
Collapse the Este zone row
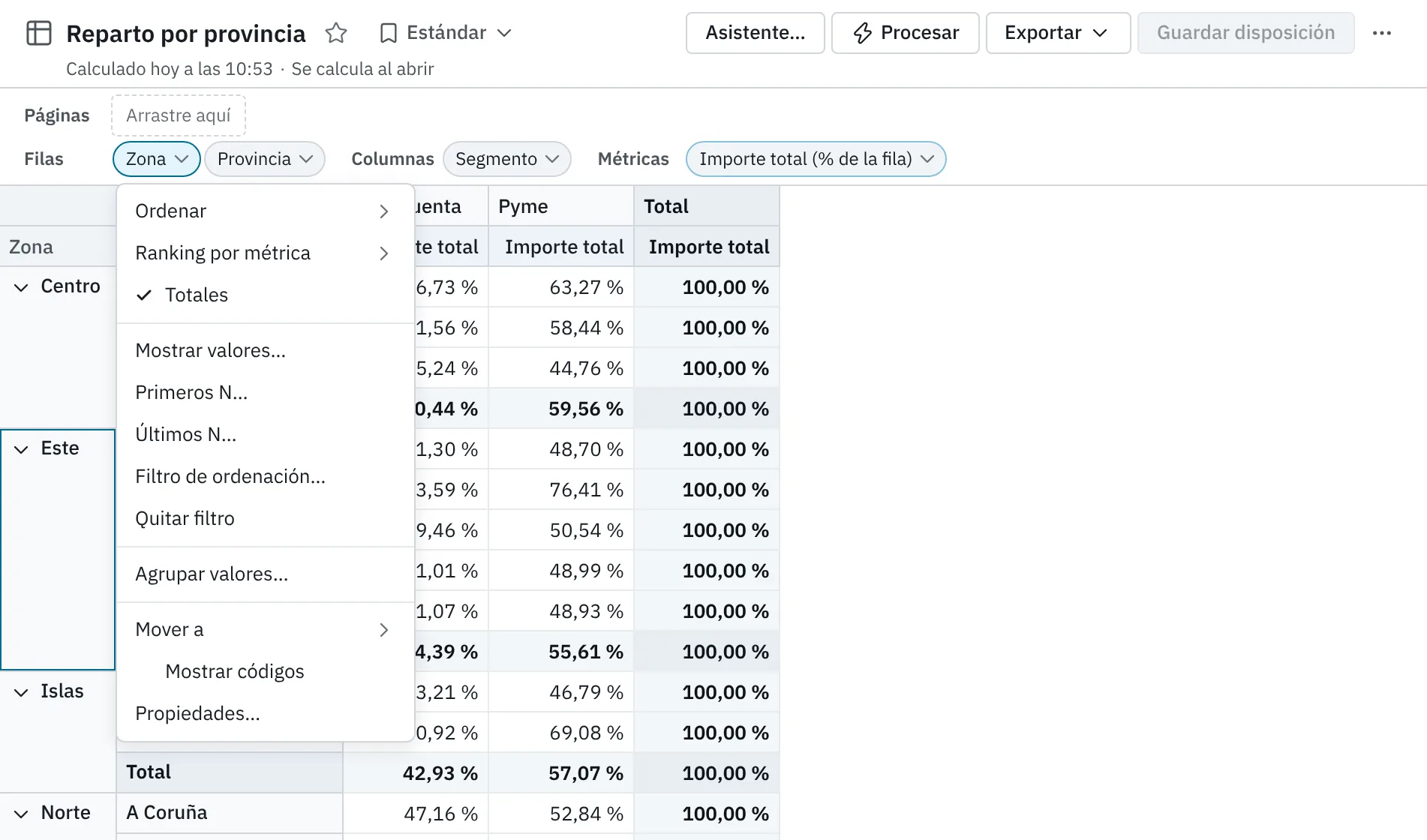[22, 449]
